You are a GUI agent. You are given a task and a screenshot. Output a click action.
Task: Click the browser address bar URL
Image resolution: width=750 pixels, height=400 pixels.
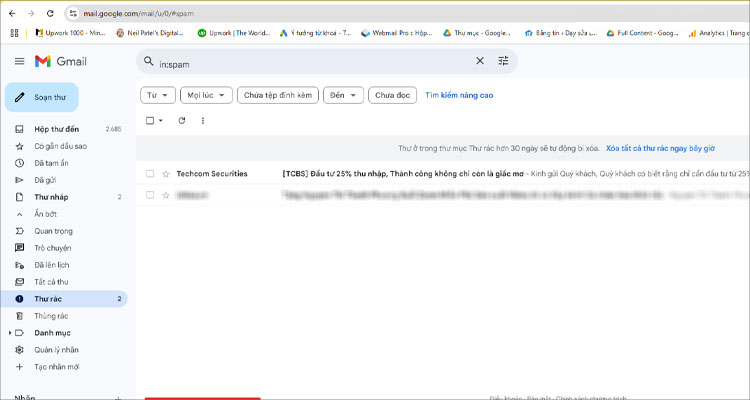(x=139, y=13)
